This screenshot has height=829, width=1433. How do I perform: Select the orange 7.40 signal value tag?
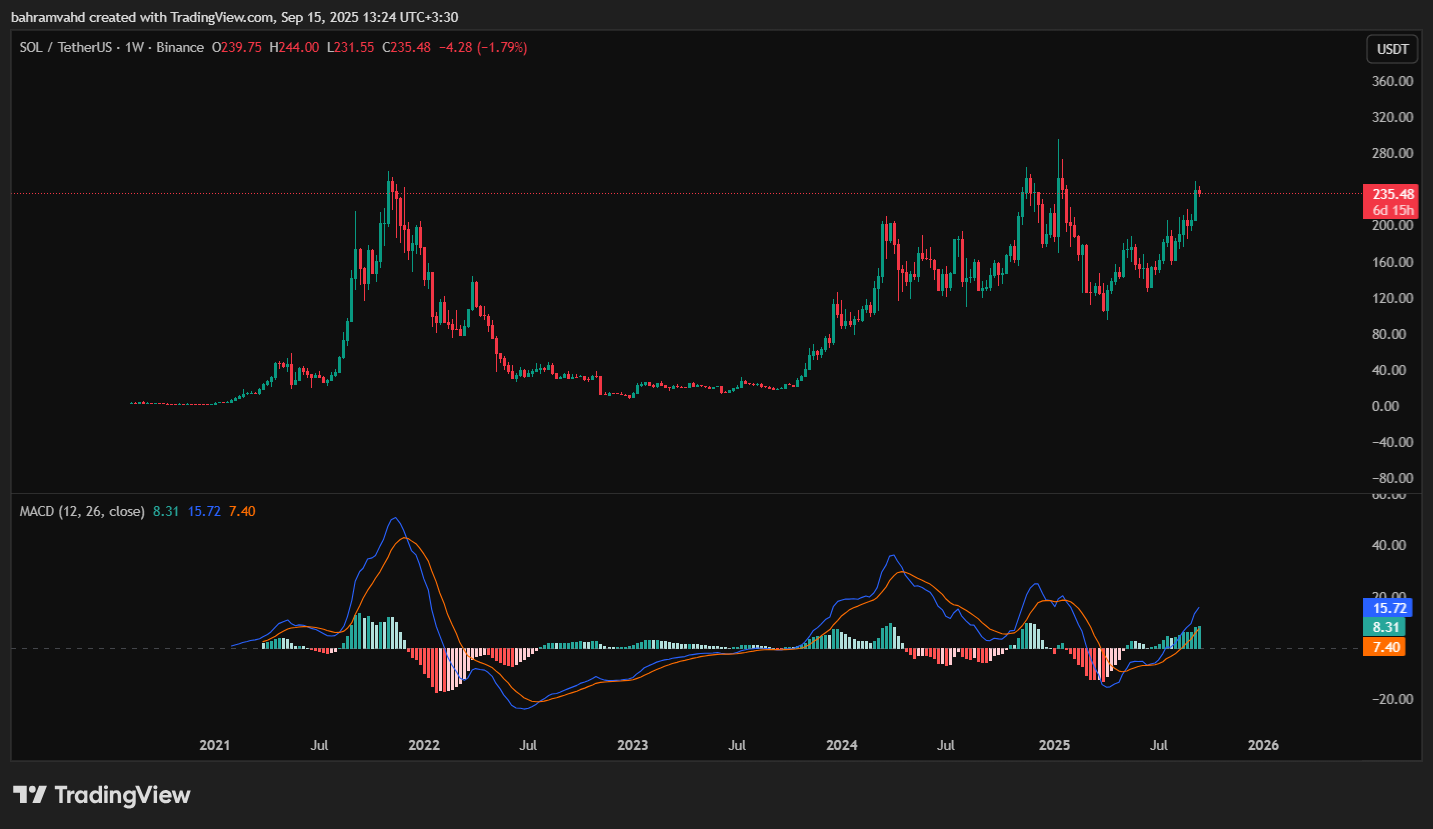coord(1389,647)
